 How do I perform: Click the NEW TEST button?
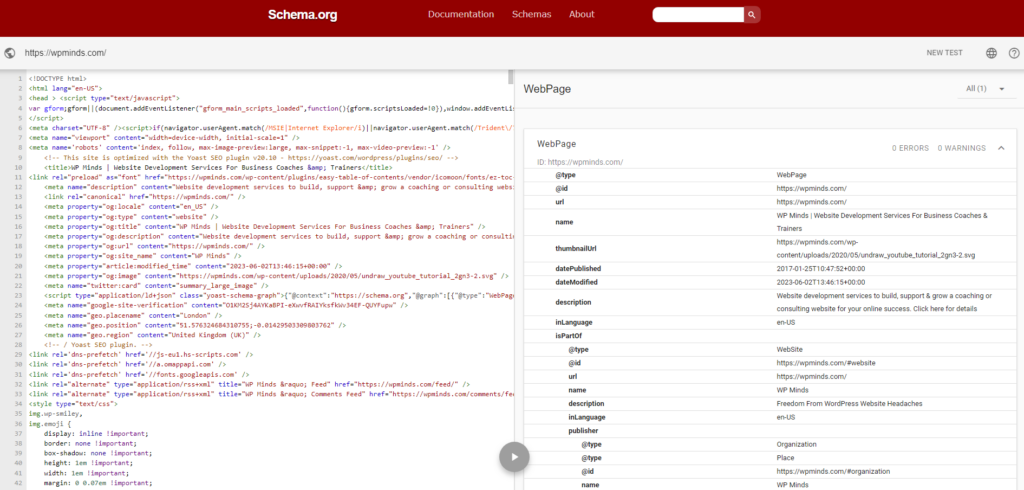tap(944, 53)
